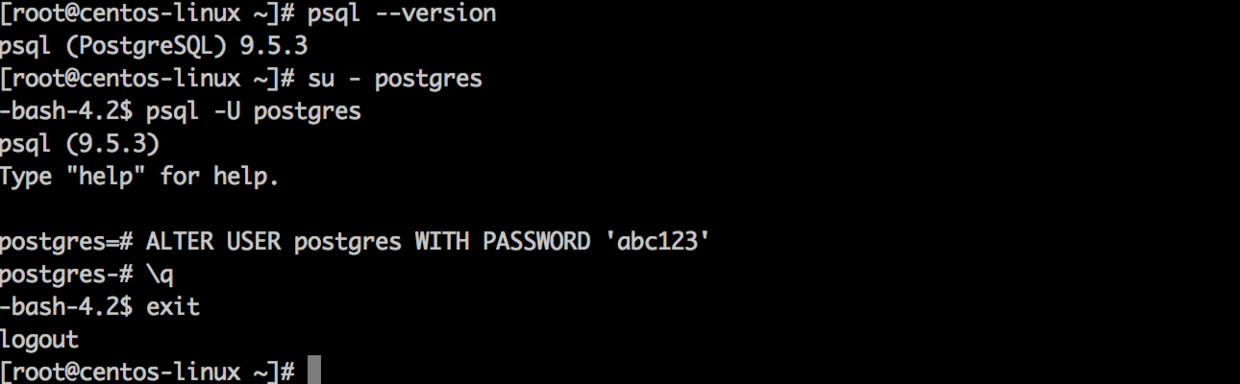Click the root prompt preceding "su - postgres"
The height and width of the screenshot is (384, 1240).
tap(147, 79)
